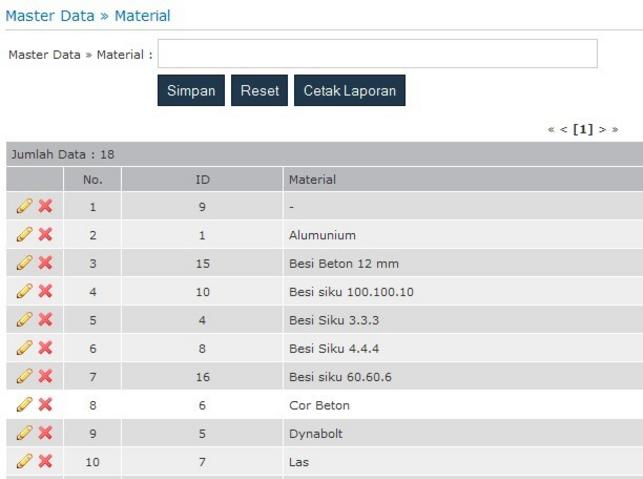Select page 1 in pagination

582,130
